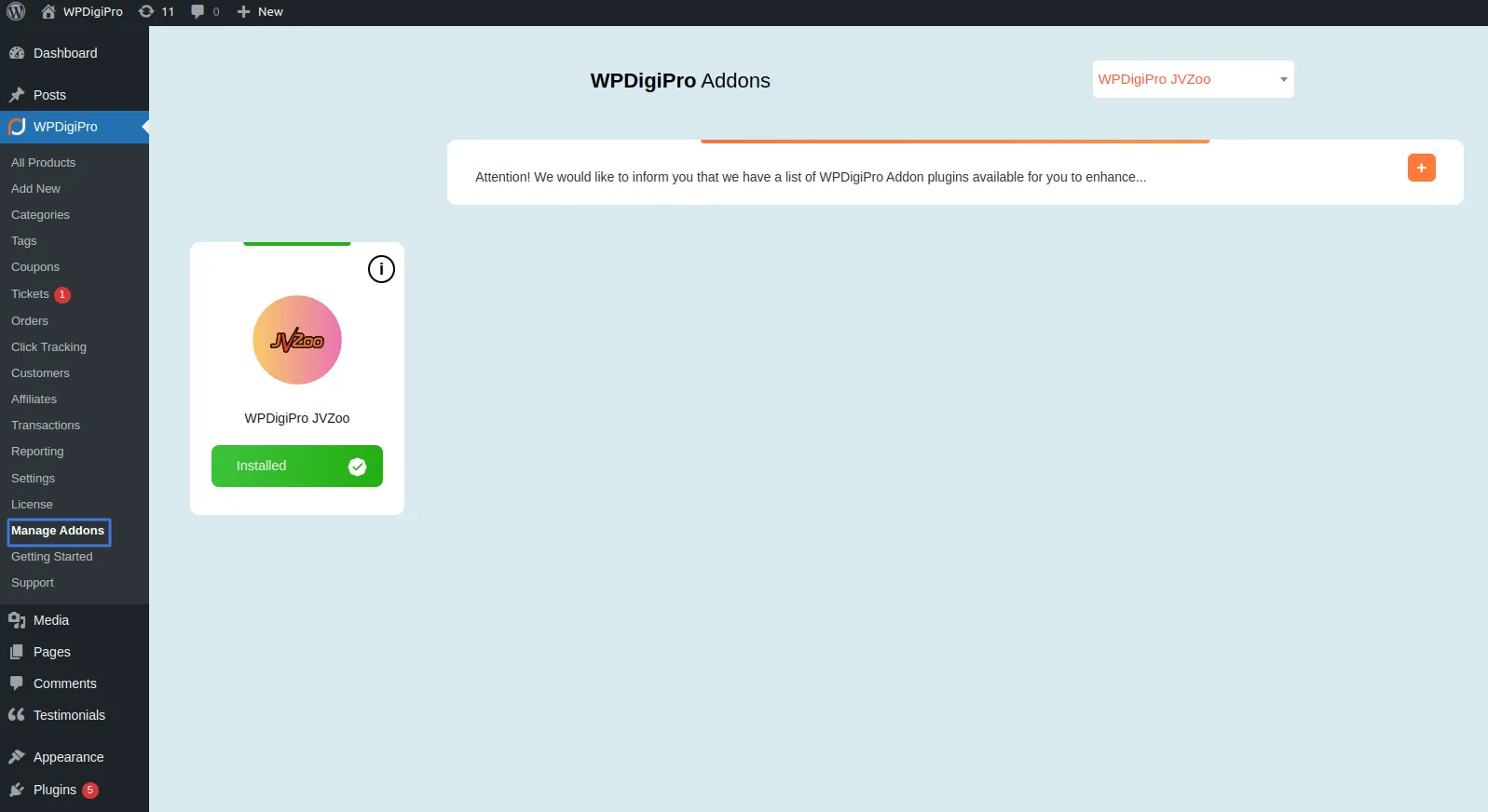Click the plus icon beside New
The image size is (1488, 812).
coord(243,11)
